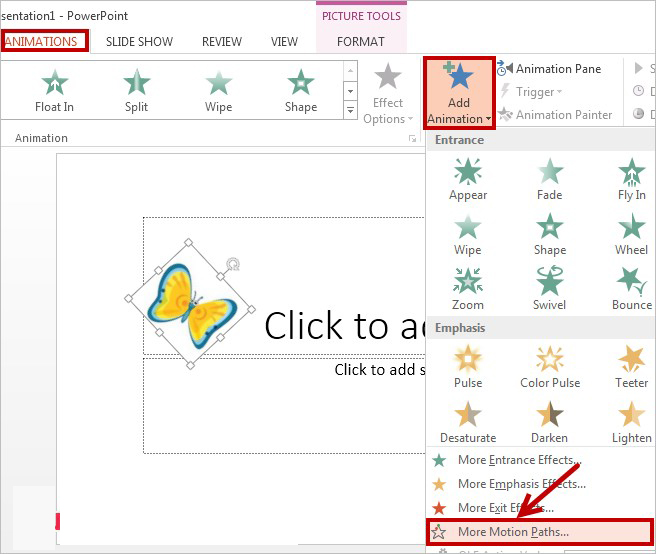Screen dimensions: 656x554
Task: Switch to the REVIEW tab
Action: click(x=222, y=41)
